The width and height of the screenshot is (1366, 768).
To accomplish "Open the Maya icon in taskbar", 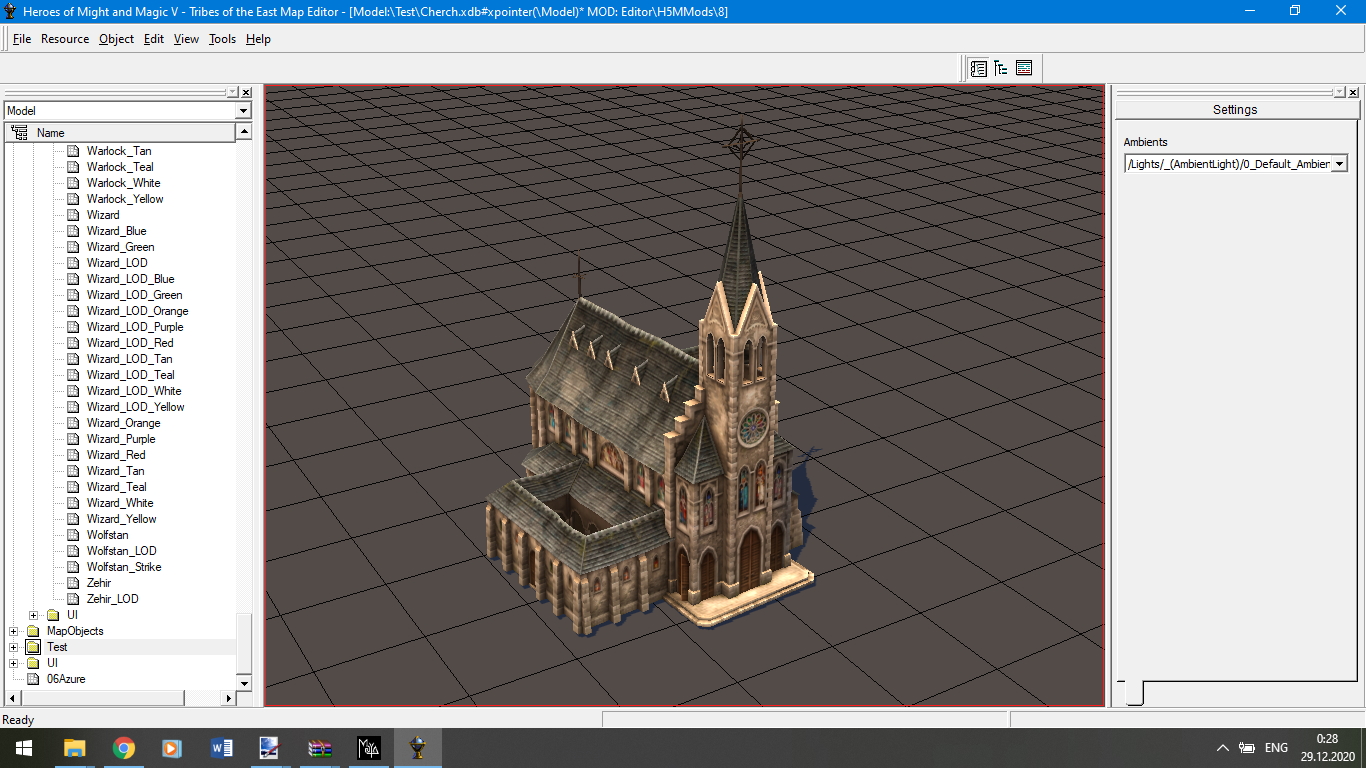I will [369, 748].
